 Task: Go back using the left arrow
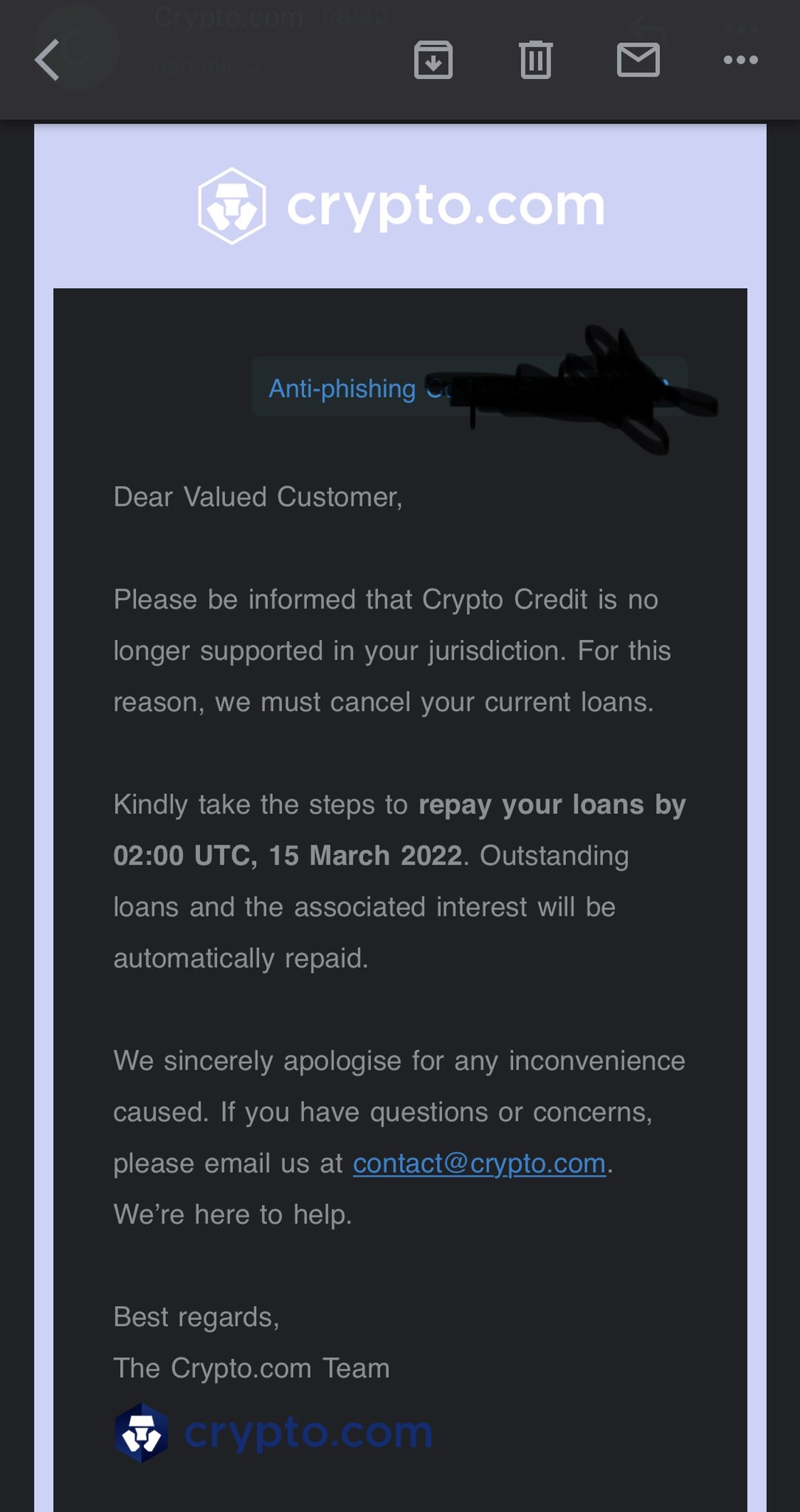pos(47,60)
